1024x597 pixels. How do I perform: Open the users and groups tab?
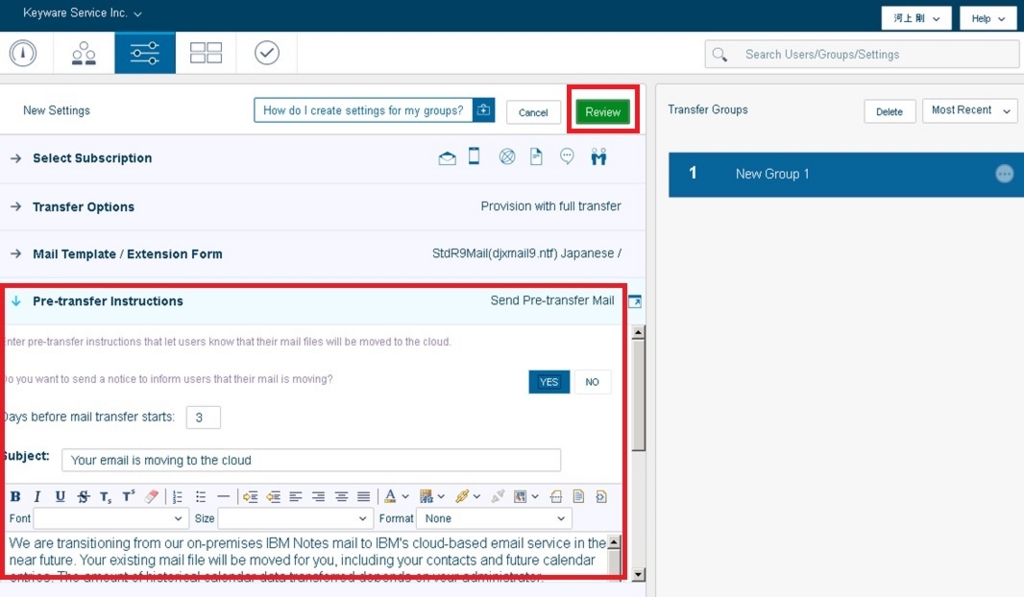tap(84, 53)
